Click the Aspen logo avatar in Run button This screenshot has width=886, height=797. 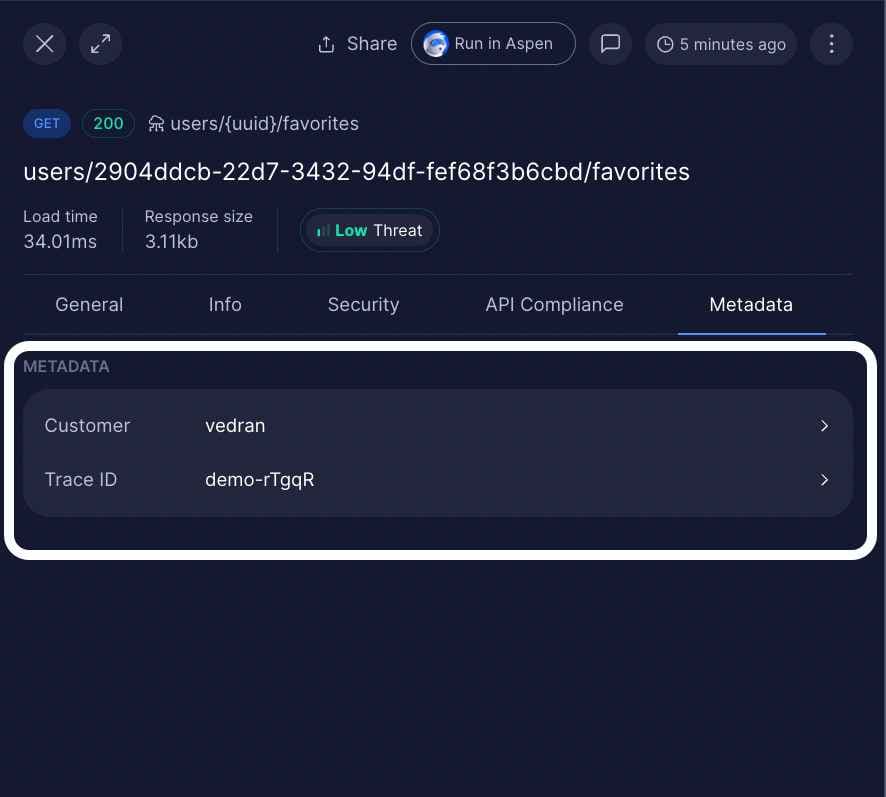point(435,43)
